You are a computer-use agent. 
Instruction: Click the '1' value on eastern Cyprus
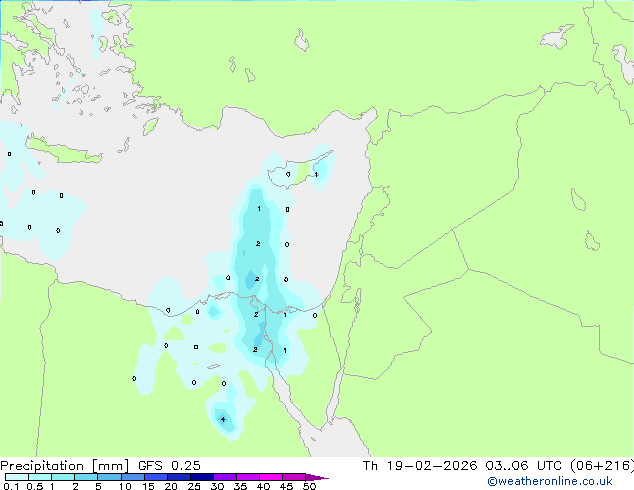(316, 175)
